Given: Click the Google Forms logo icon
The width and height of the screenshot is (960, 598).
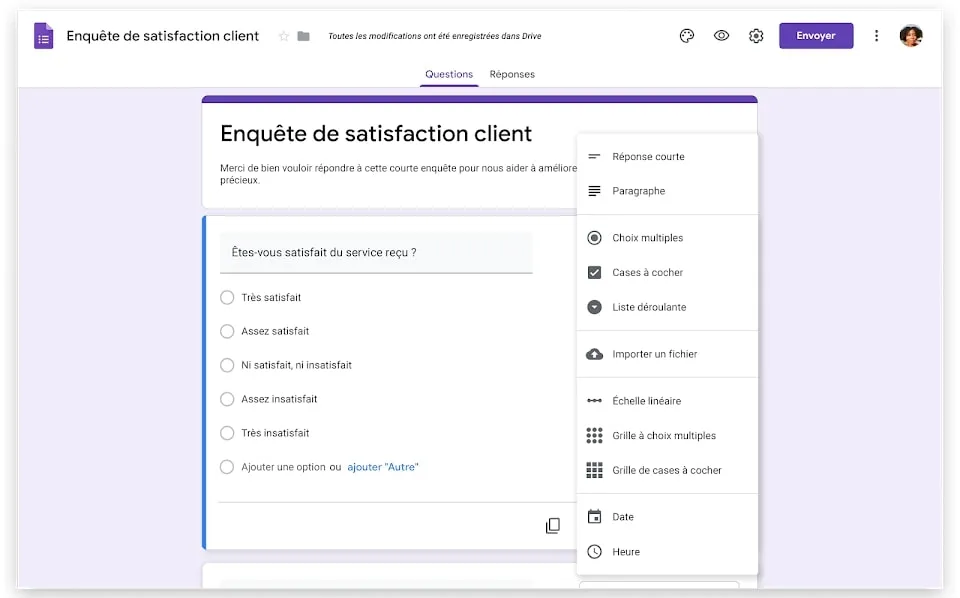Looking at the screenshot, I should [43, 36].
